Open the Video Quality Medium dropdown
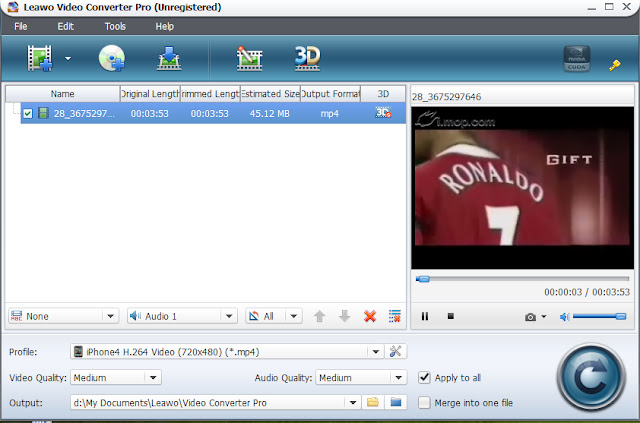640x423 pixels. pyautogui.click(x=116, y=378)
